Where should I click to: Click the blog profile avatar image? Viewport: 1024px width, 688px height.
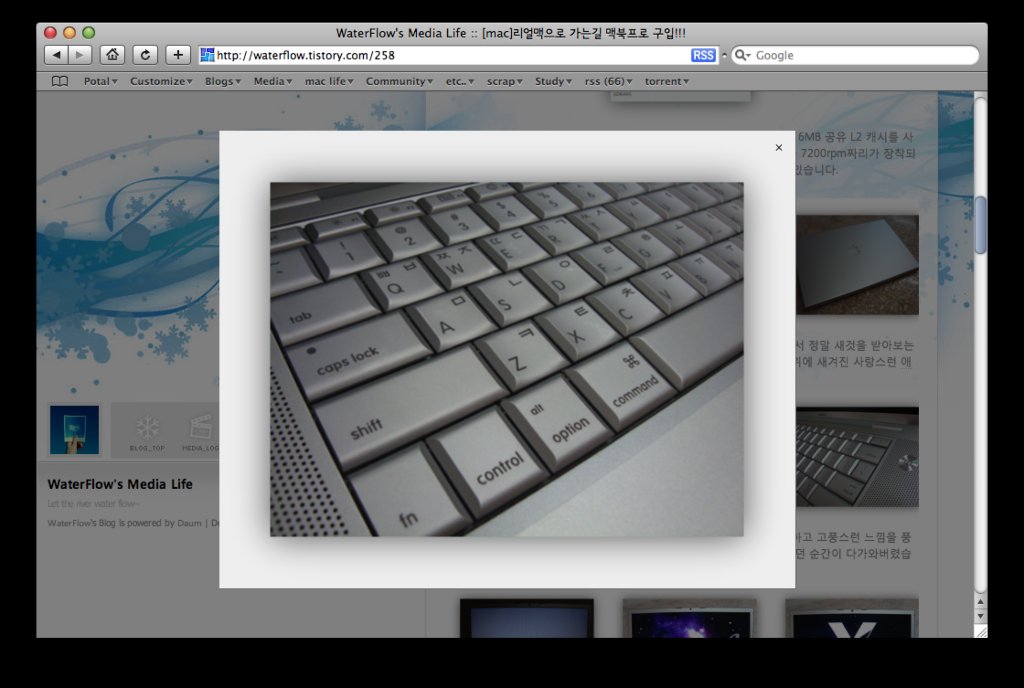pyautogui.click(x=74, y=430)
